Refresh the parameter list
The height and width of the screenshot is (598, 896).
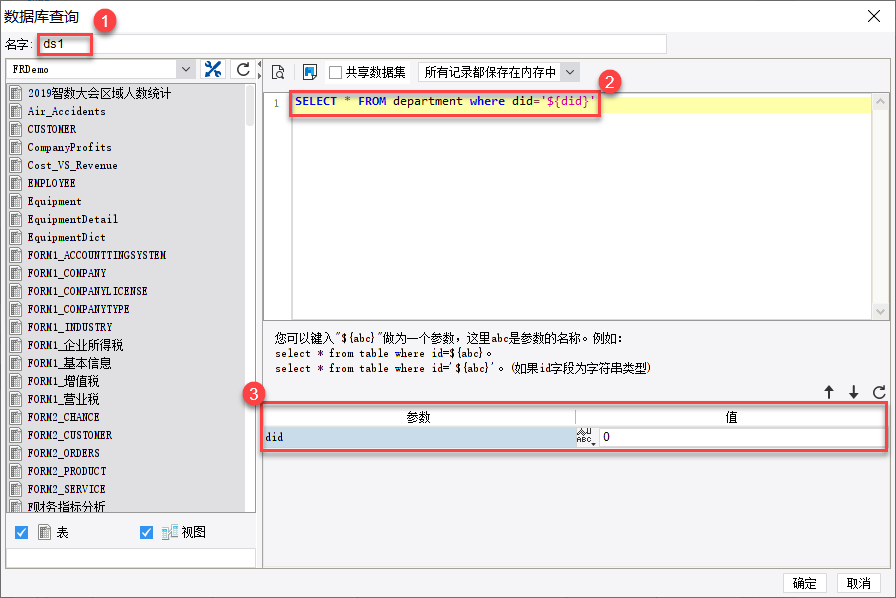coord(879,392)
